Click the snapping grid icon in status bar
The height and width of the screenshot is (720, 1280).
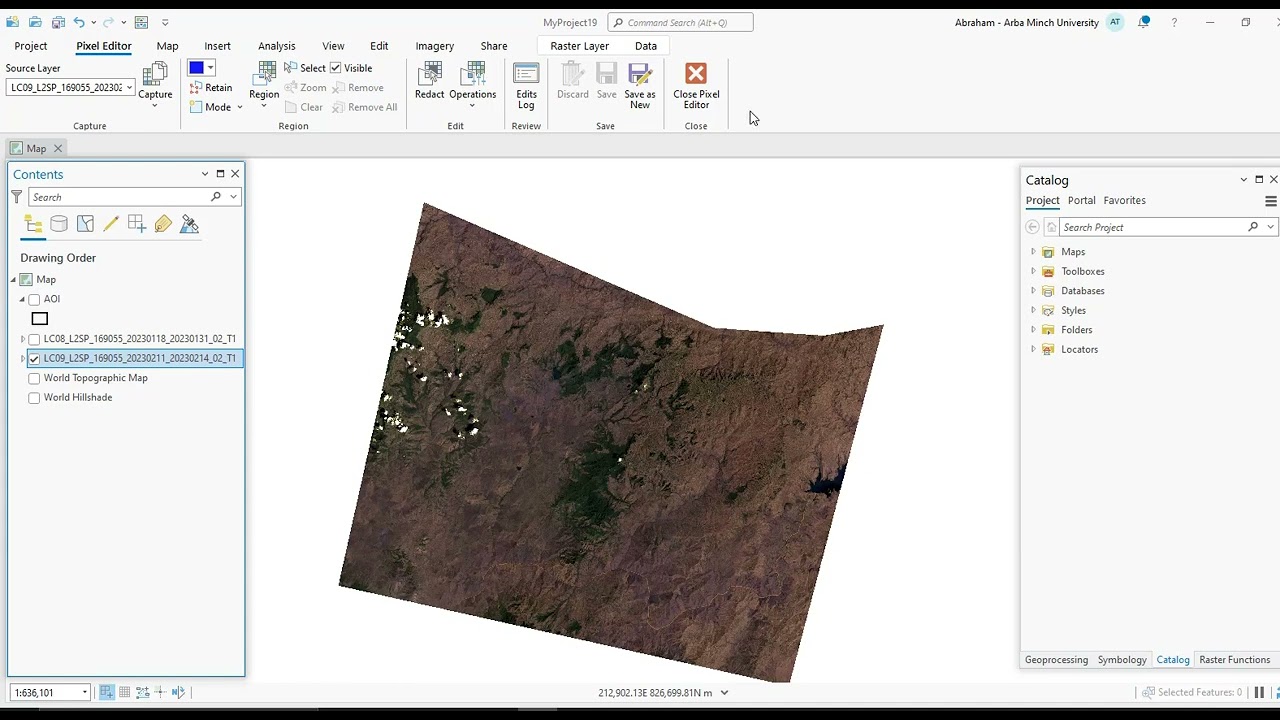(107, 692)
